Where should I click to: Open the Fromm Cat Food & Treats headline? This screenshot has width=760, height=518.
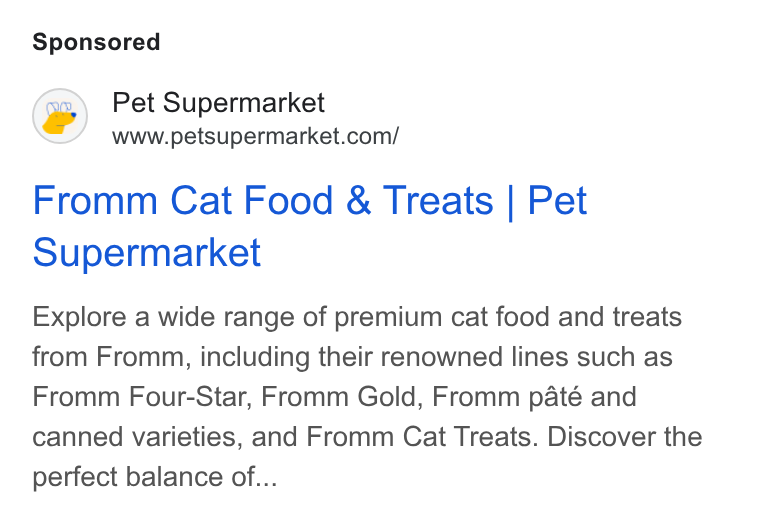310,226
